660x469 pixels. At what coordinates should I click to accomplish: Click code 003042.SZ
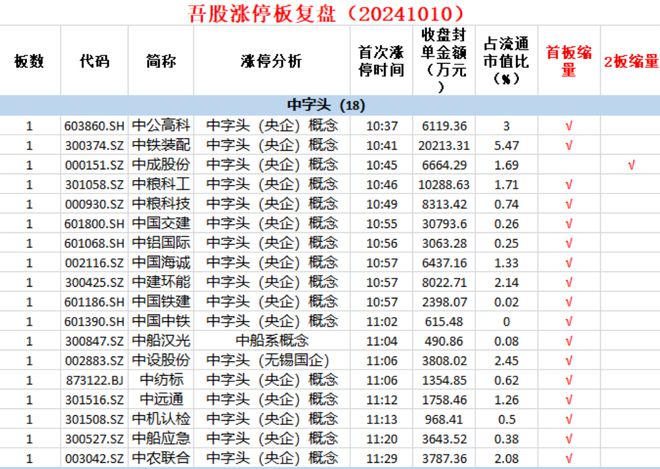(x=94, y=459)
